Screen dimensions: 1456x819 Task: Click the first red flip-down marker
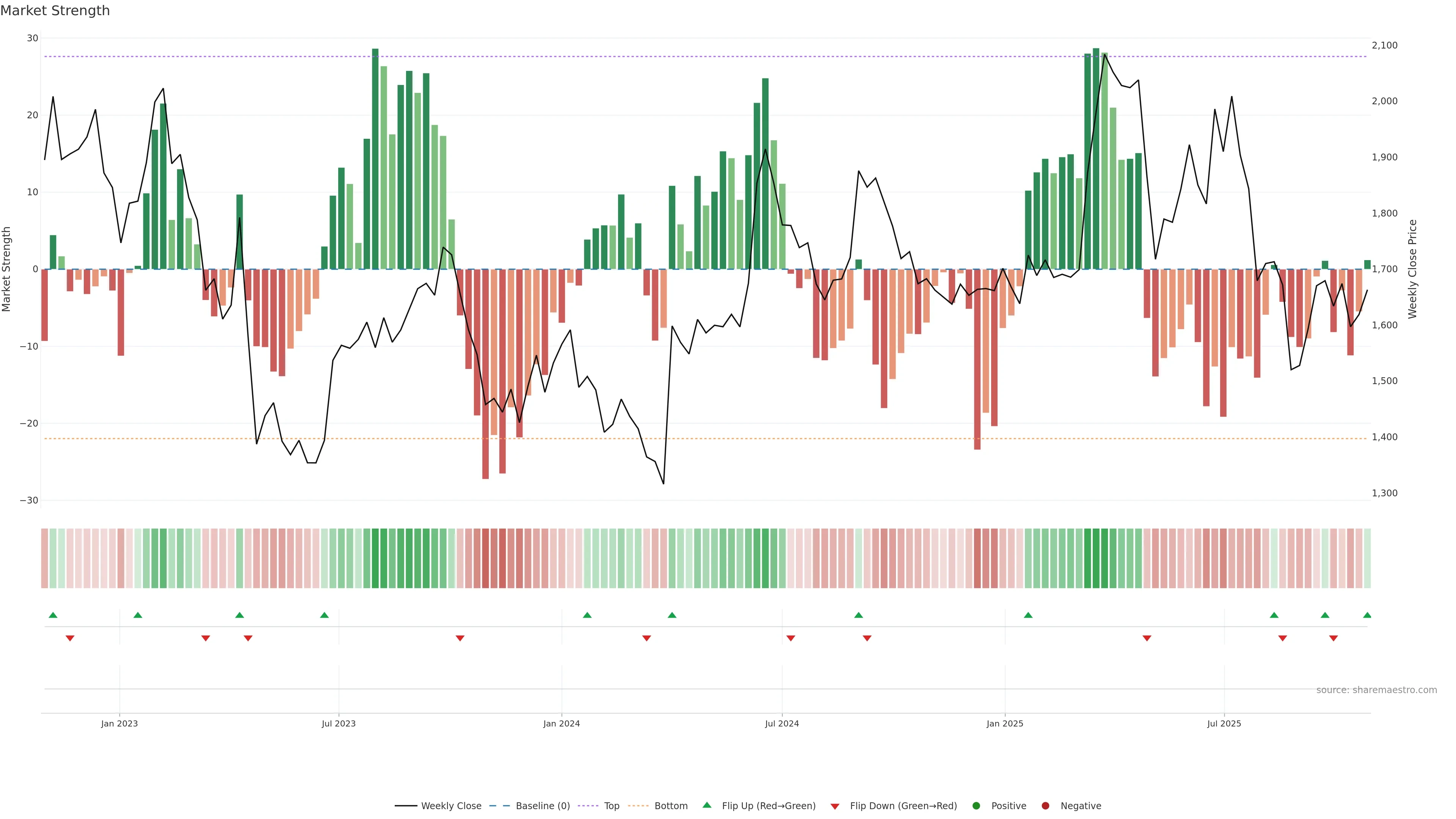tap(70, 638)
